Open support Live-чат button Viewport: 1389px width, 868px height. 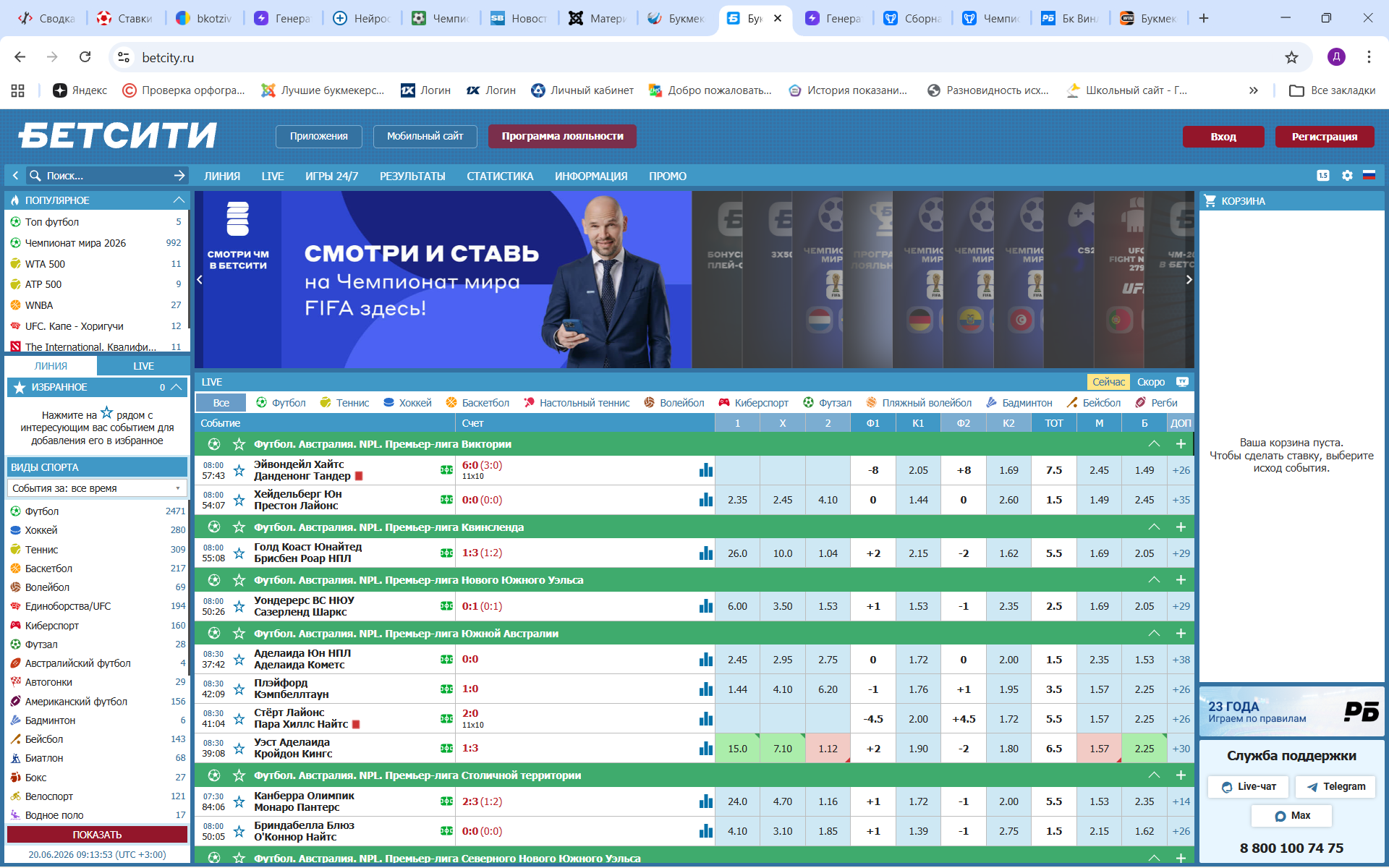pos(1249,786)
